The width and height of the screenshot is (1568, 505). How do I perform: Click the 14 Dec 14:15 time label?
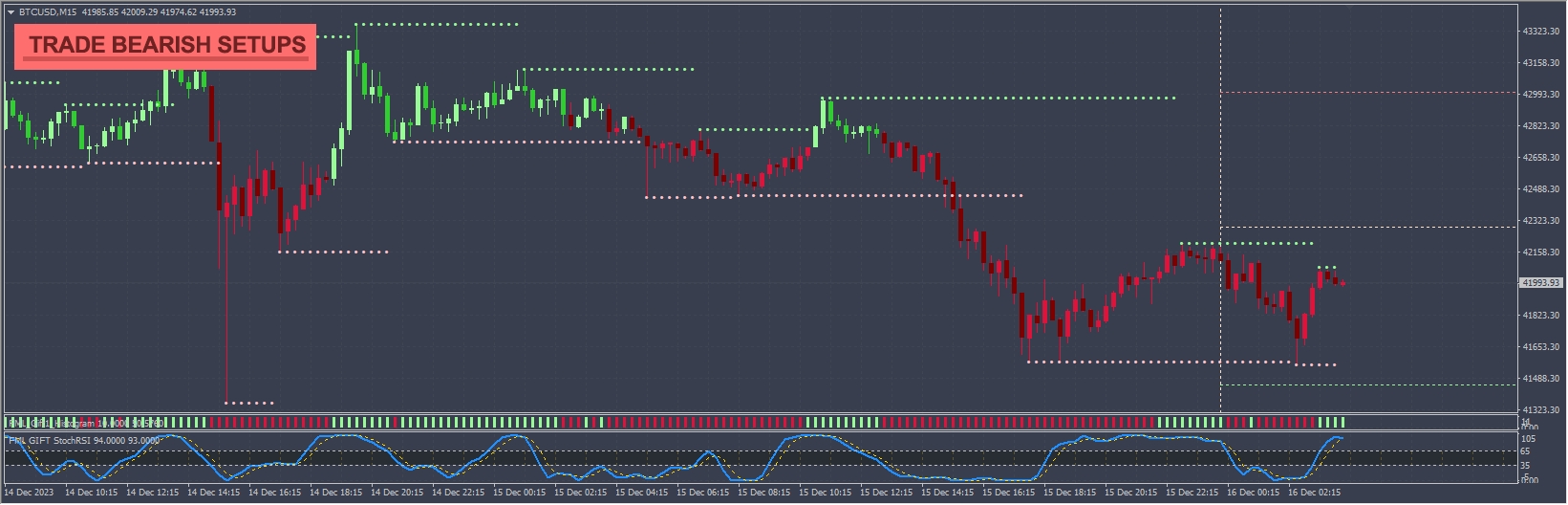(x=213, y=493)
